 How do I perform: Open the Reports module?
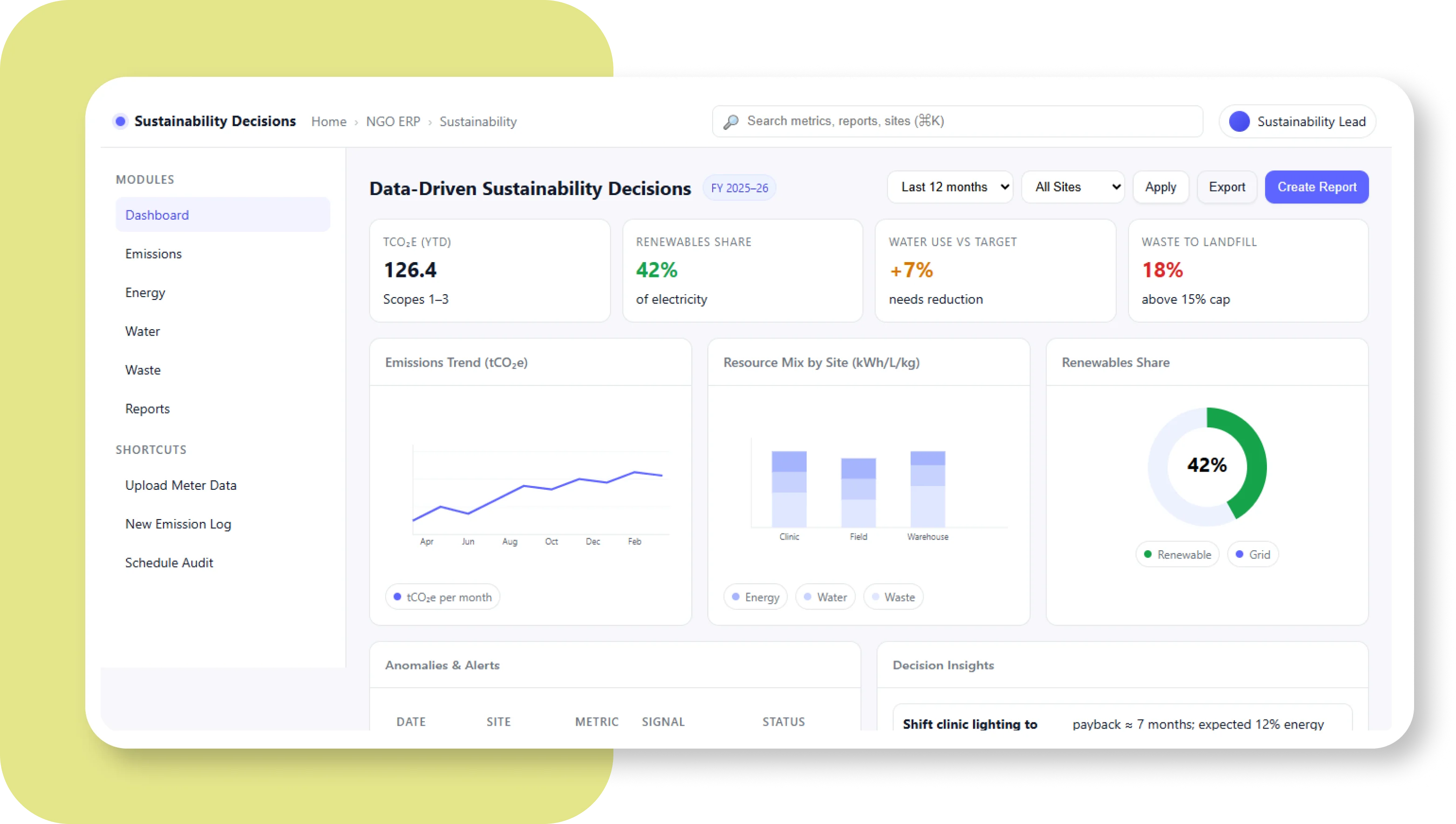(147, 409)
